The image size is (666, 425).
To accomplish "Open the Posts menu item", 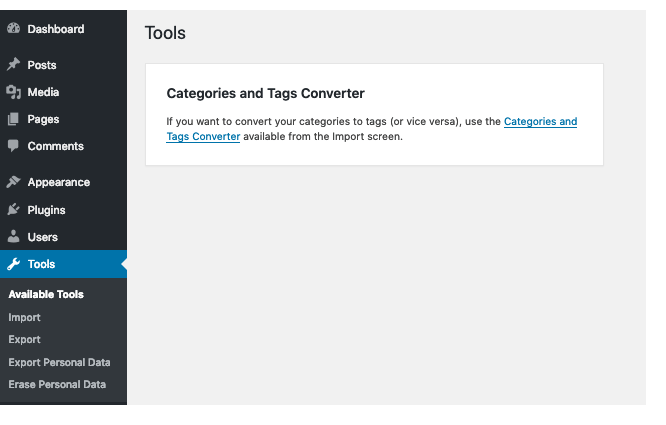I will [42, 65].
